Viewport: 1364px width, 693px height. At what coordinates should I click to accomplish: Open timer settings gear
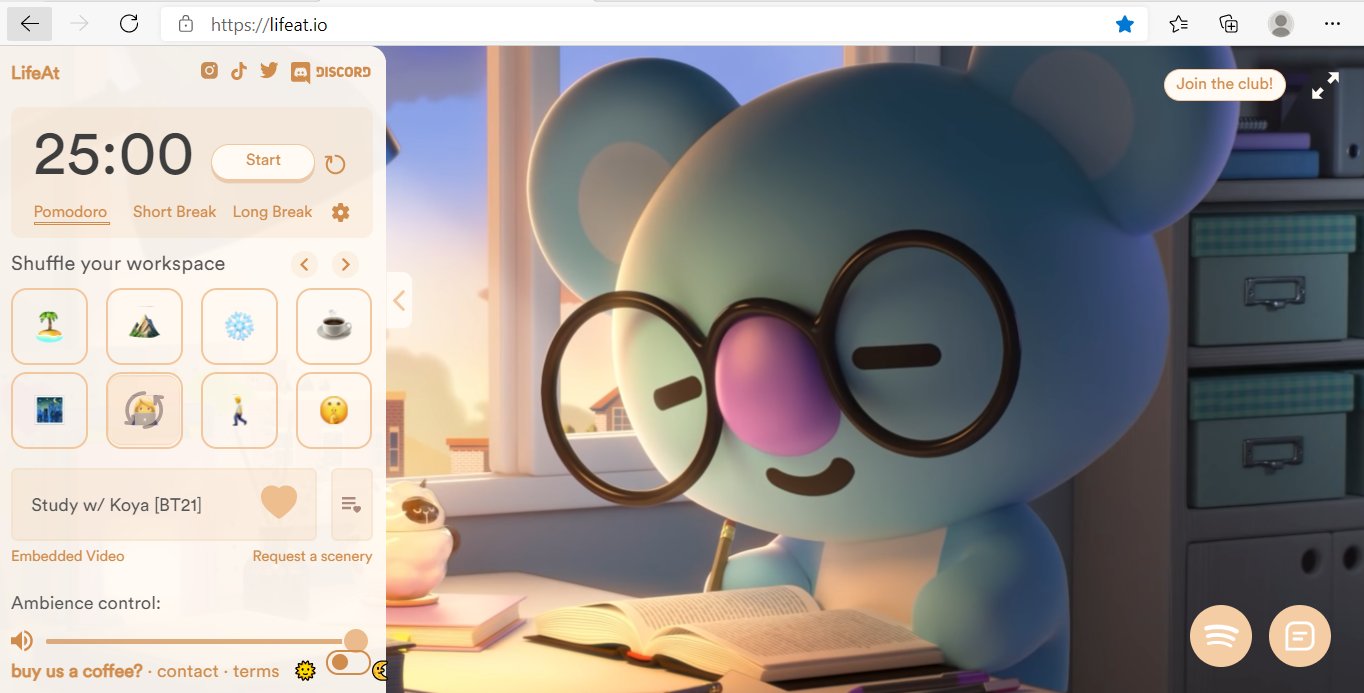pos(340,212)
